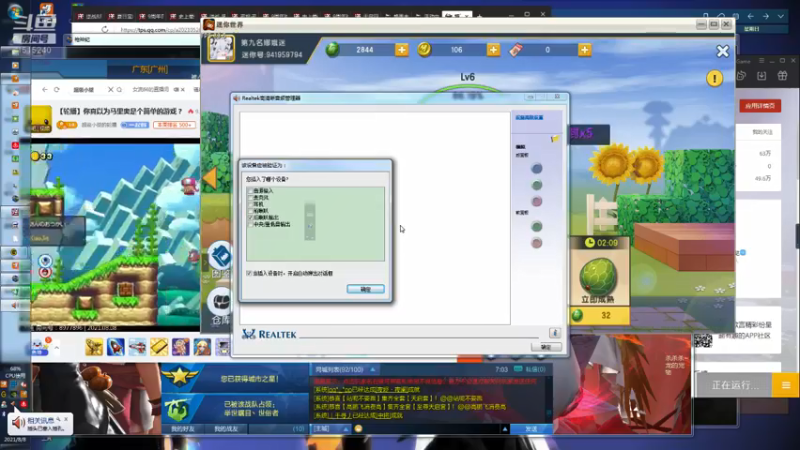
Task: Tick the first device checkbox, line input
Action: click(251, 190)
